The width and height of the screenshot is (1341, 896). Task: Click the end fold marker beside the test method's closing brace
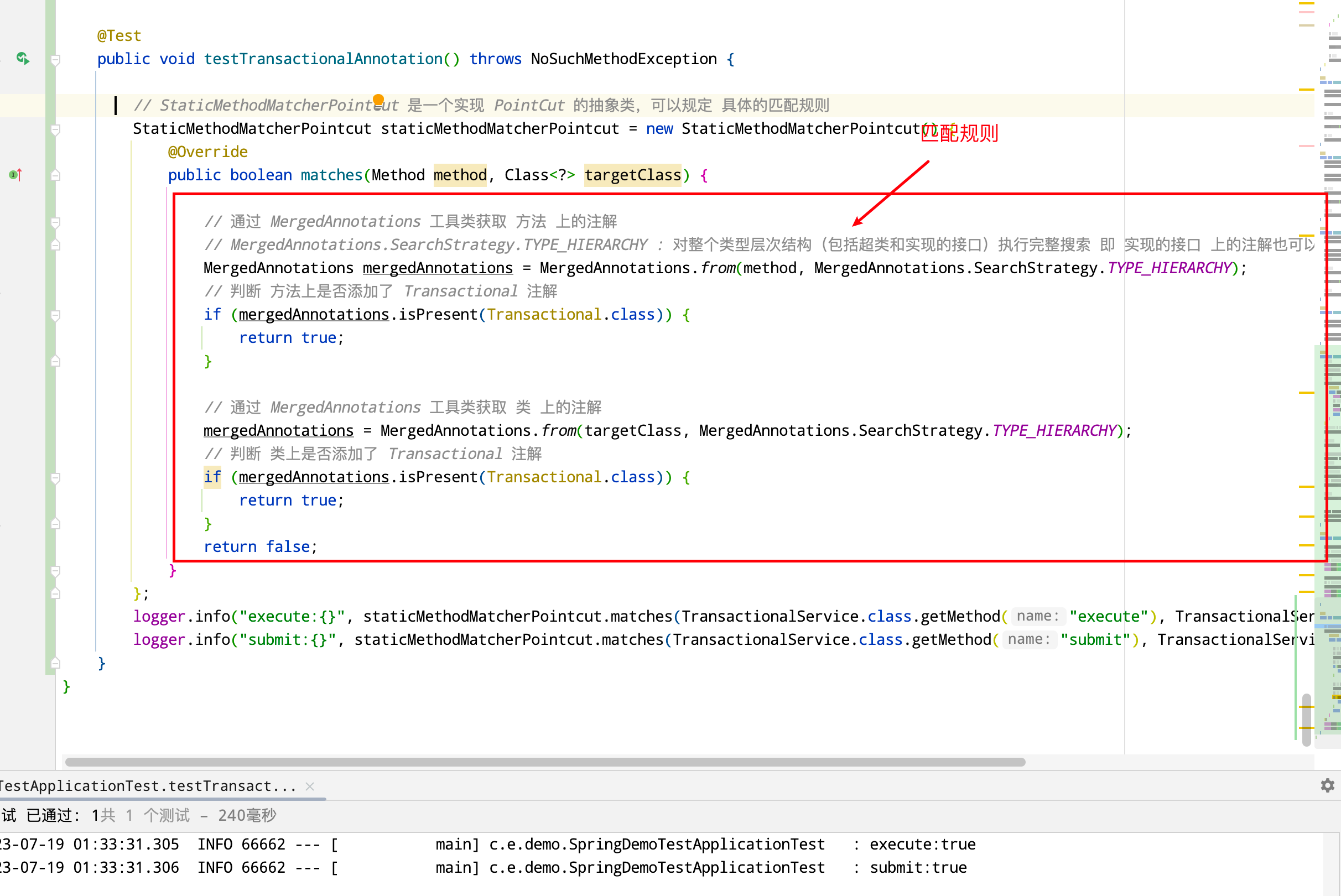[55, 664]
